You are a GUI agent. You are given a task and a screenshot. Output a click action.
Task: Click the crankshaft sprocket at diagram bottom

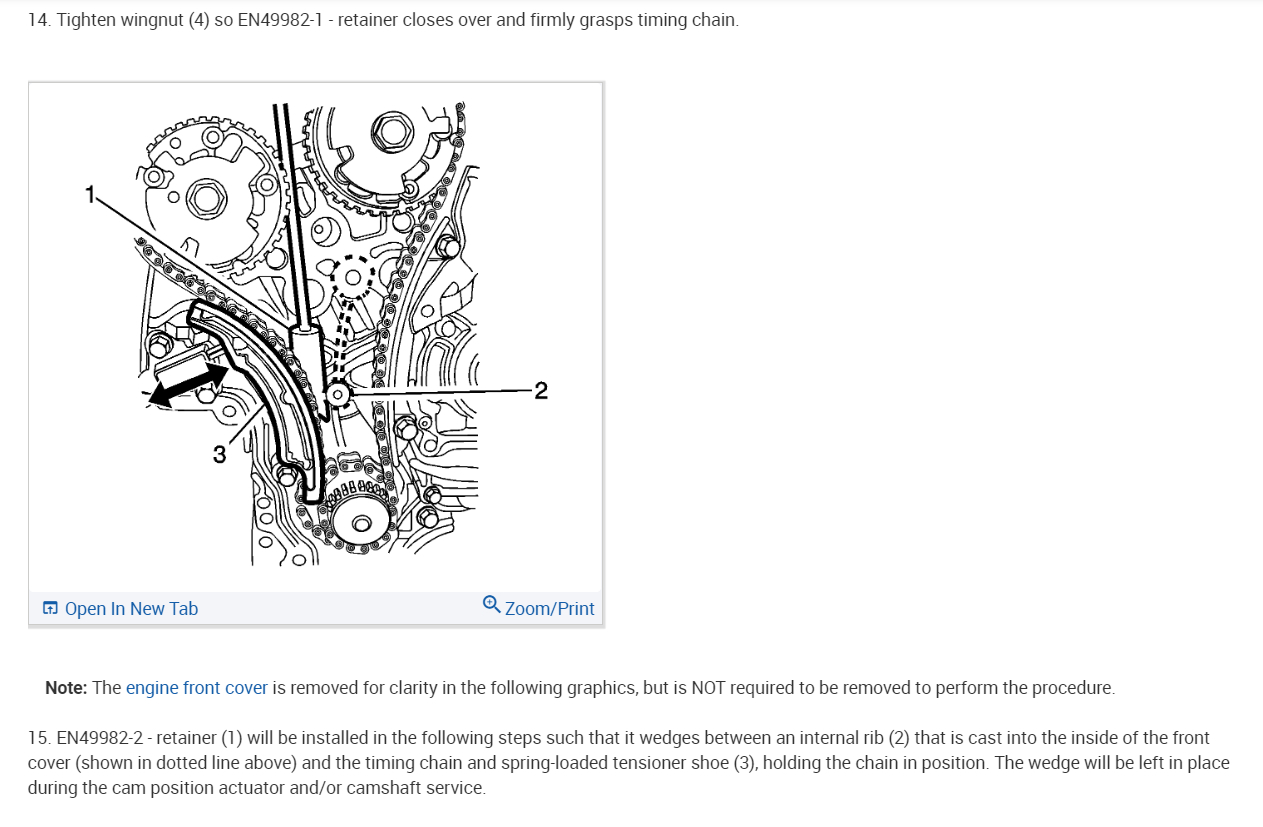(x=360, y=522)
